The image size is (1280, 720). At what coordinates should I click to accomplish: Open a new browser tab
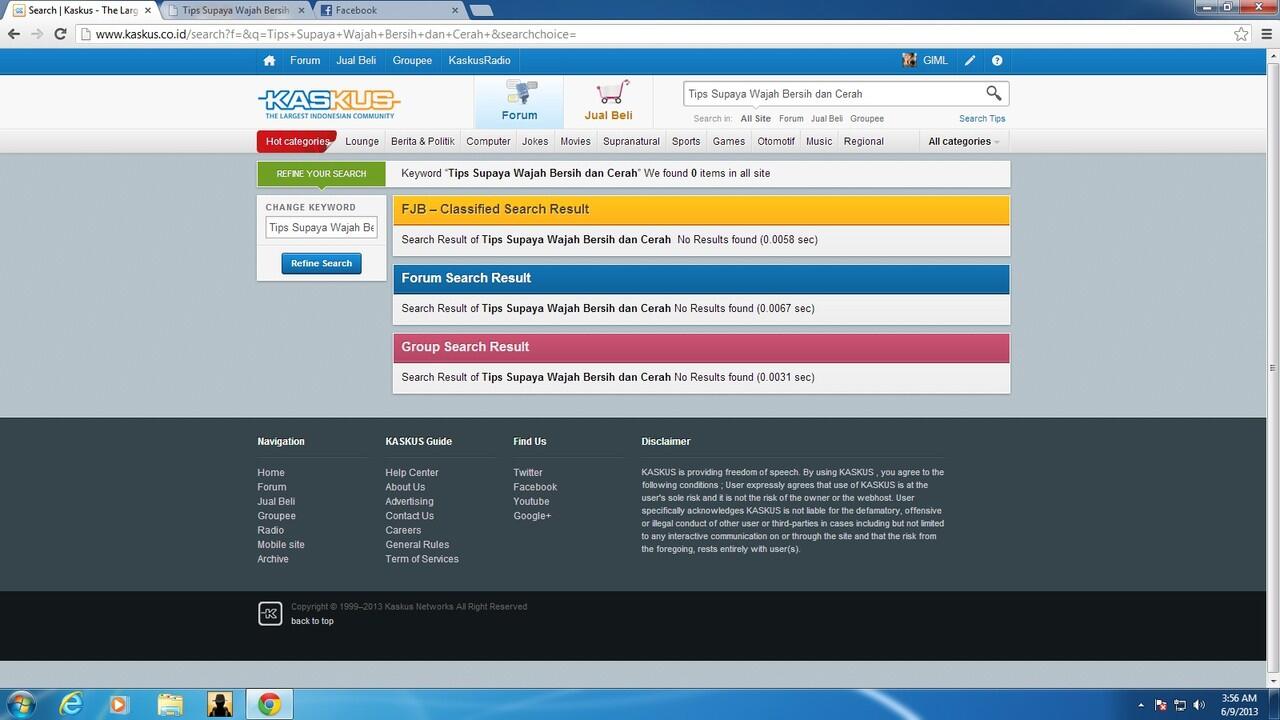[x=481, y=10]
